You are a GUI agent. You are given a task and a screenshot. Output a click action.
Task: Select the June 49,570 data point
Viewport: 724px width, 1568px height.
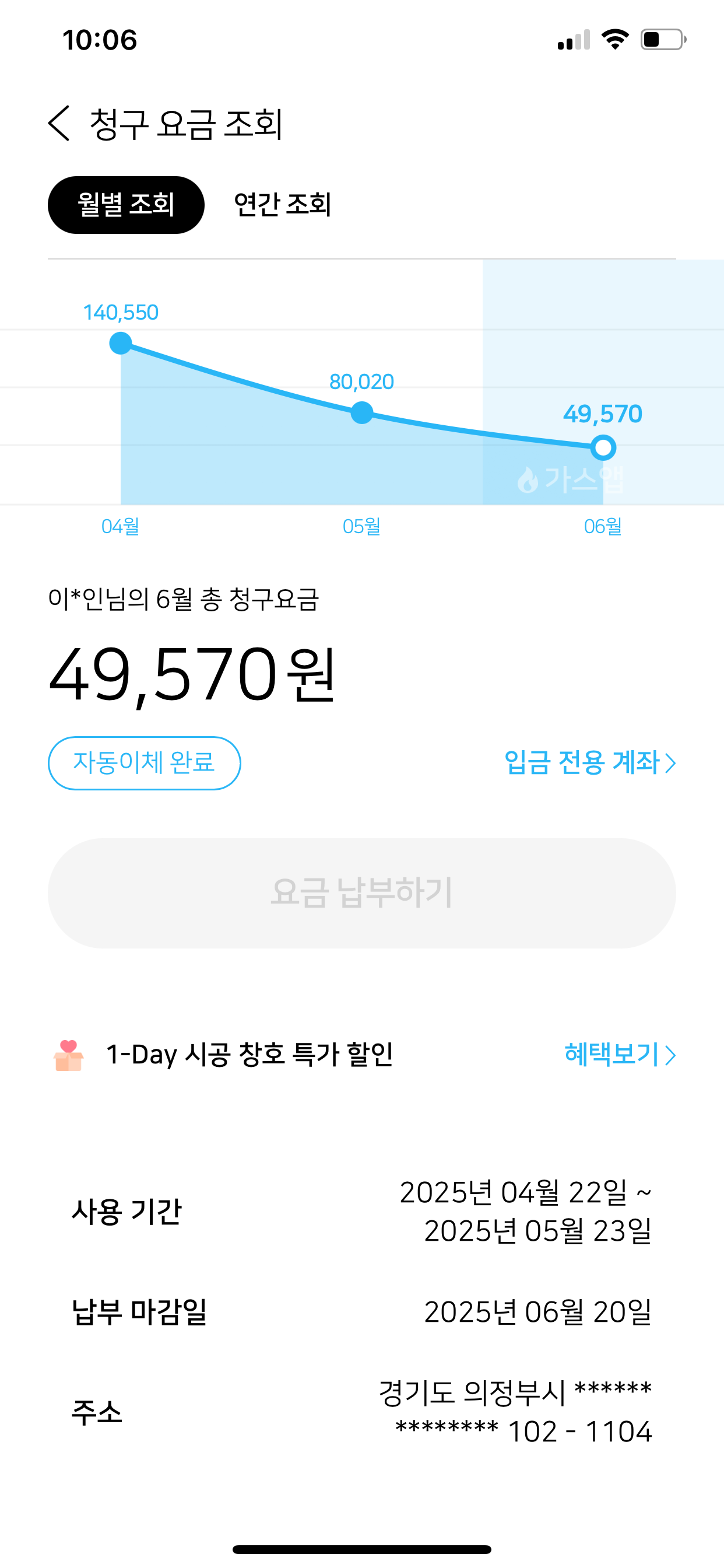click(603, 447)
